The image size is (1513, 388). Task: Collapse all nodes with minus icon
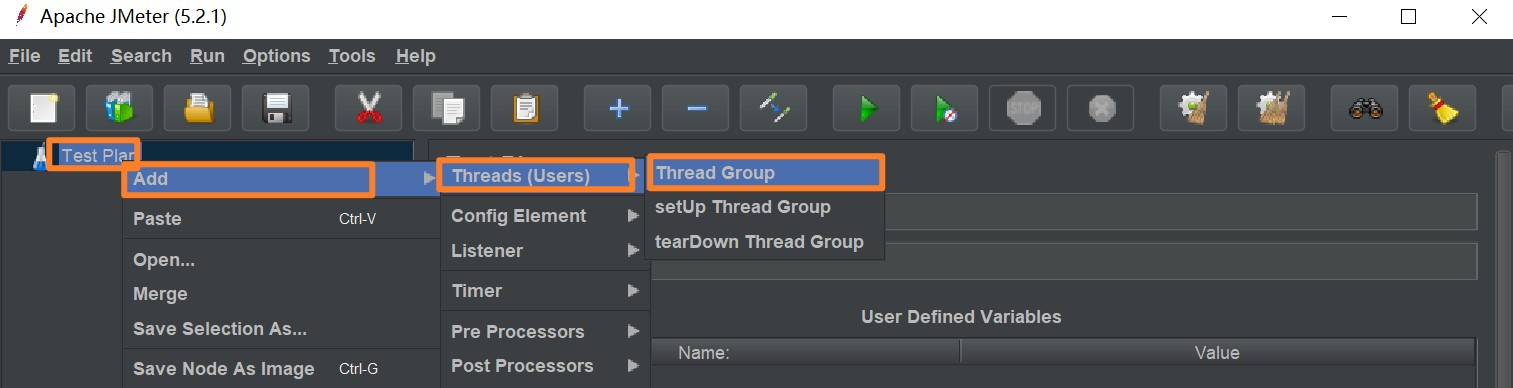[695, 108]
